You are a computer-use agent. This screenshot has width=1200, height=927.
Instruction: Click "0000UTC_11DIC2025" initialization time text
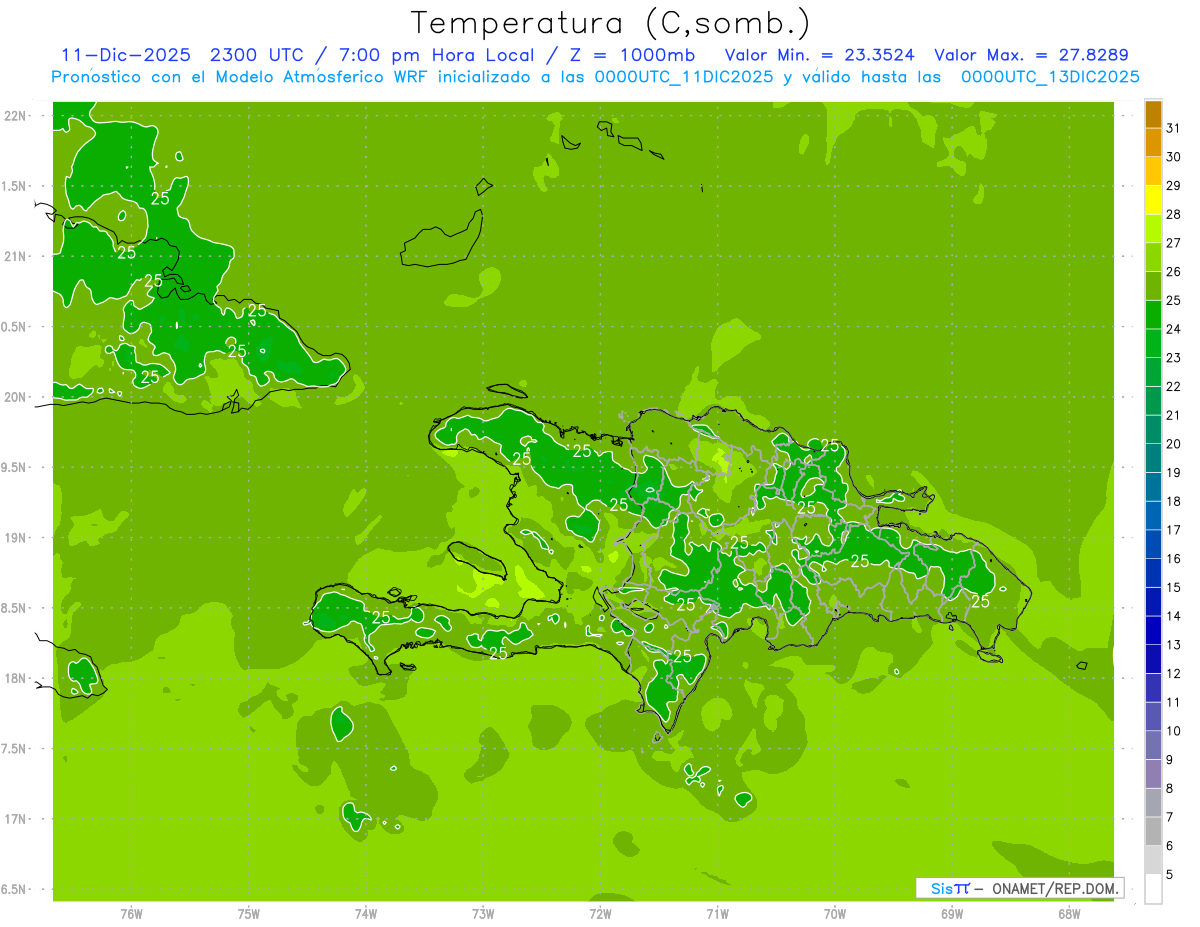[684, 77]
